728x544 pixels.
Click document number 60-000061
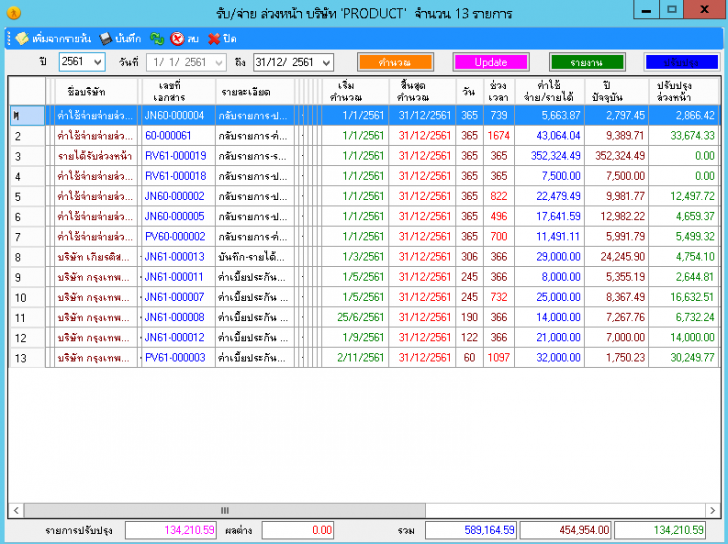point(168,136)
